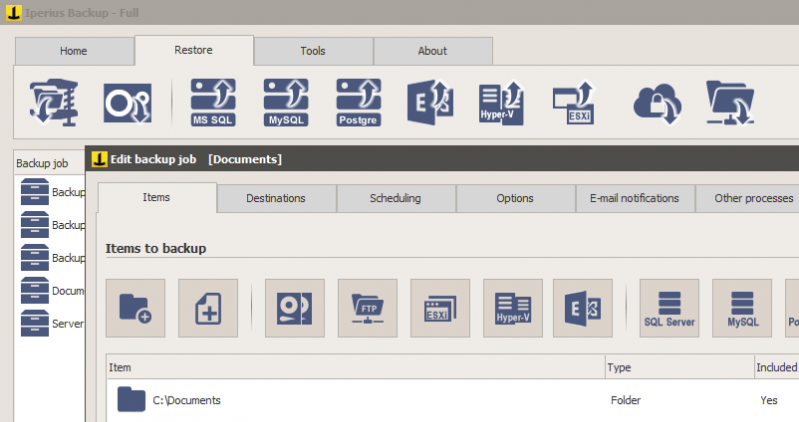
Task: Add a MySQL backup item
Action: click(742, 308)
